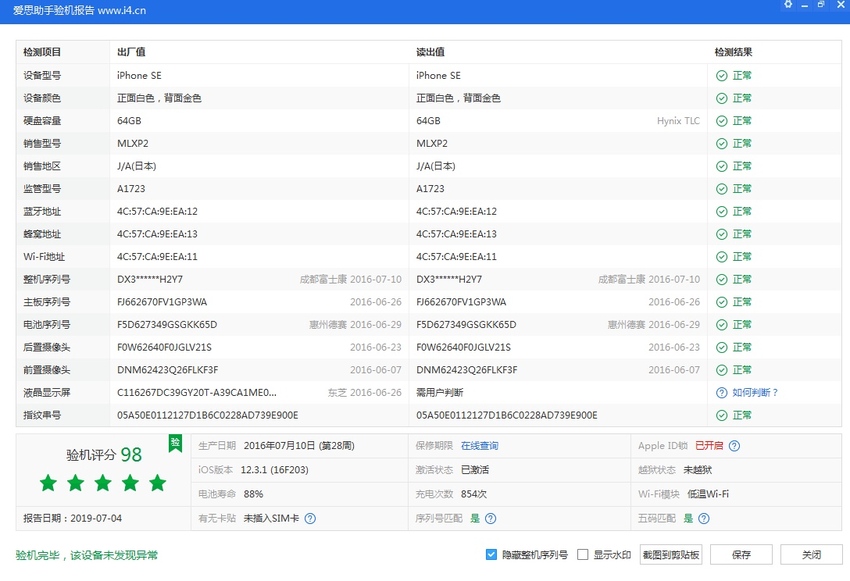This screenshot has width=850, height=581.
Task: Click the Hynix TLC storage label
Action: pos(678,121)
